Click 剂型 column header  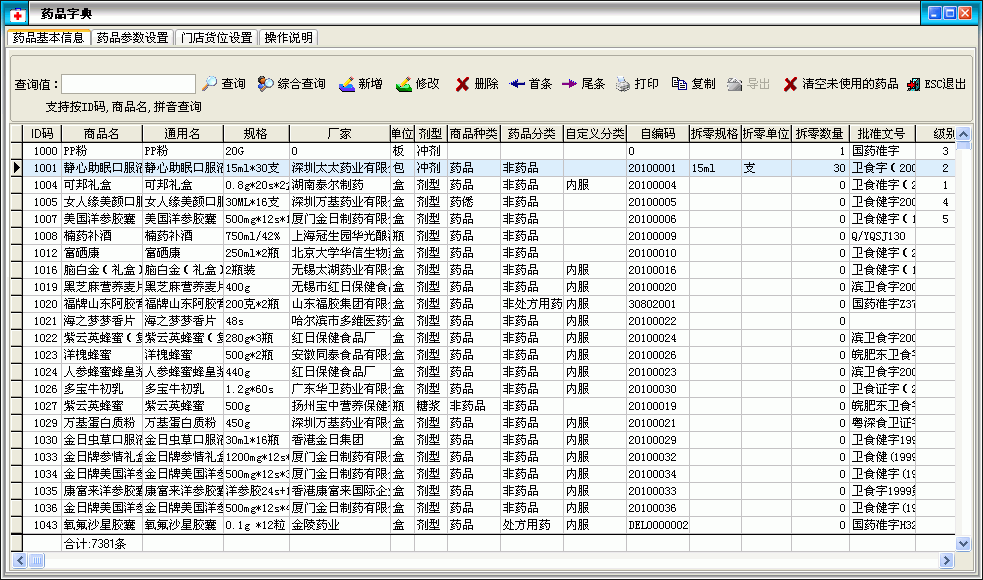tap(430, 134)
